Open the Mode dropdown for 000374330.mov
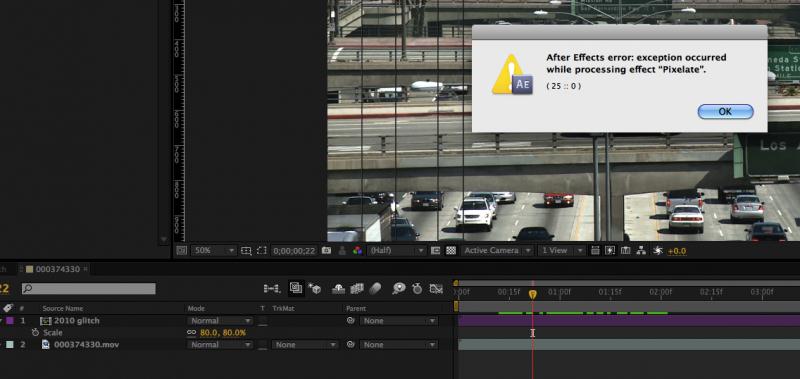Image resolution: width=800 pixels, height=379 pixels. (220, 345)
